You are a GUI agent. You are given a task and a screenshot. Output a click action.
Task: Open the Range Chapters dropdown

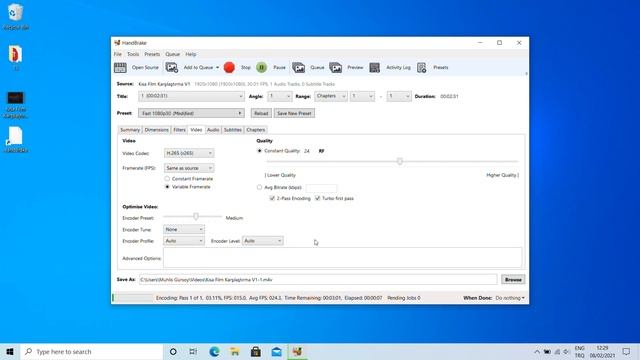(x=331, y=96)
